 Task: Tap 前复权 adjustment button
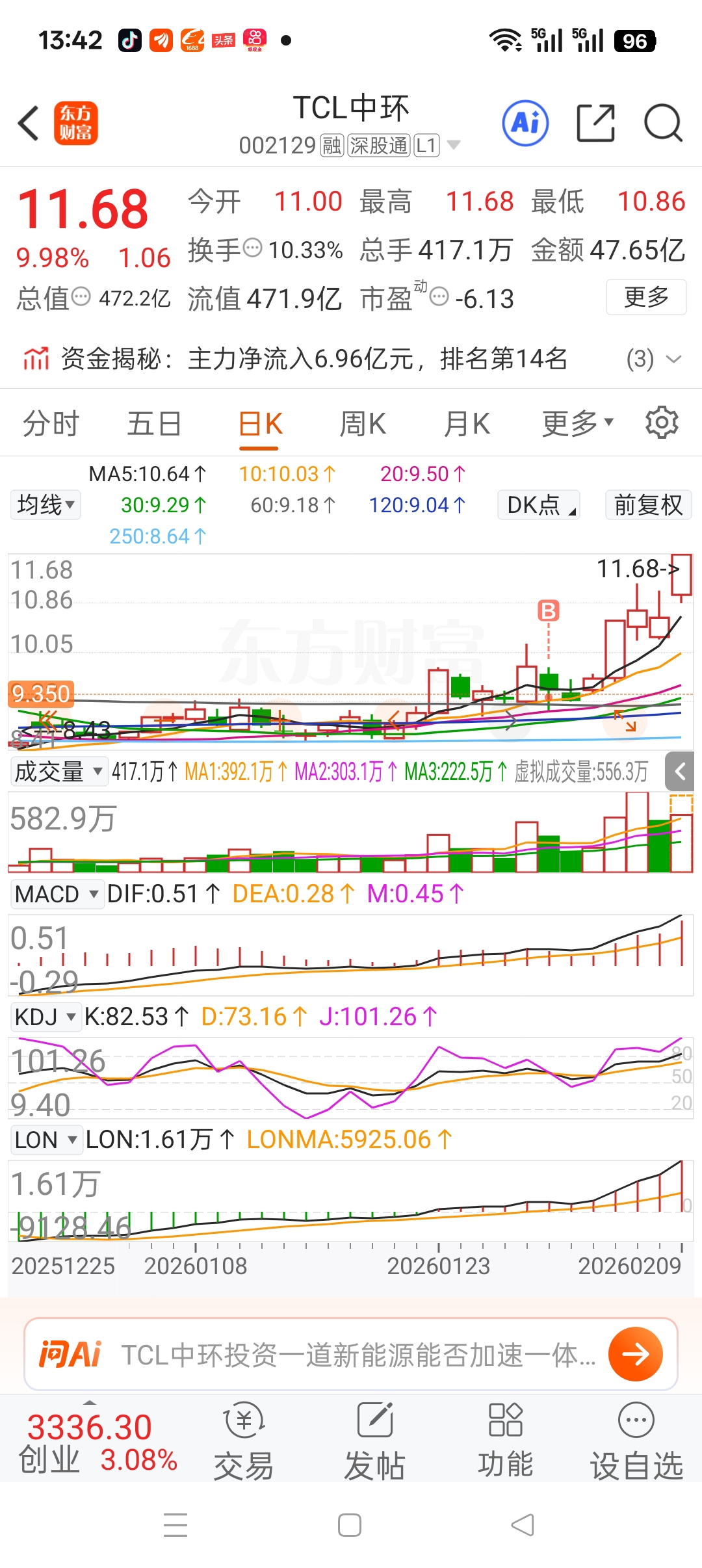648,504
